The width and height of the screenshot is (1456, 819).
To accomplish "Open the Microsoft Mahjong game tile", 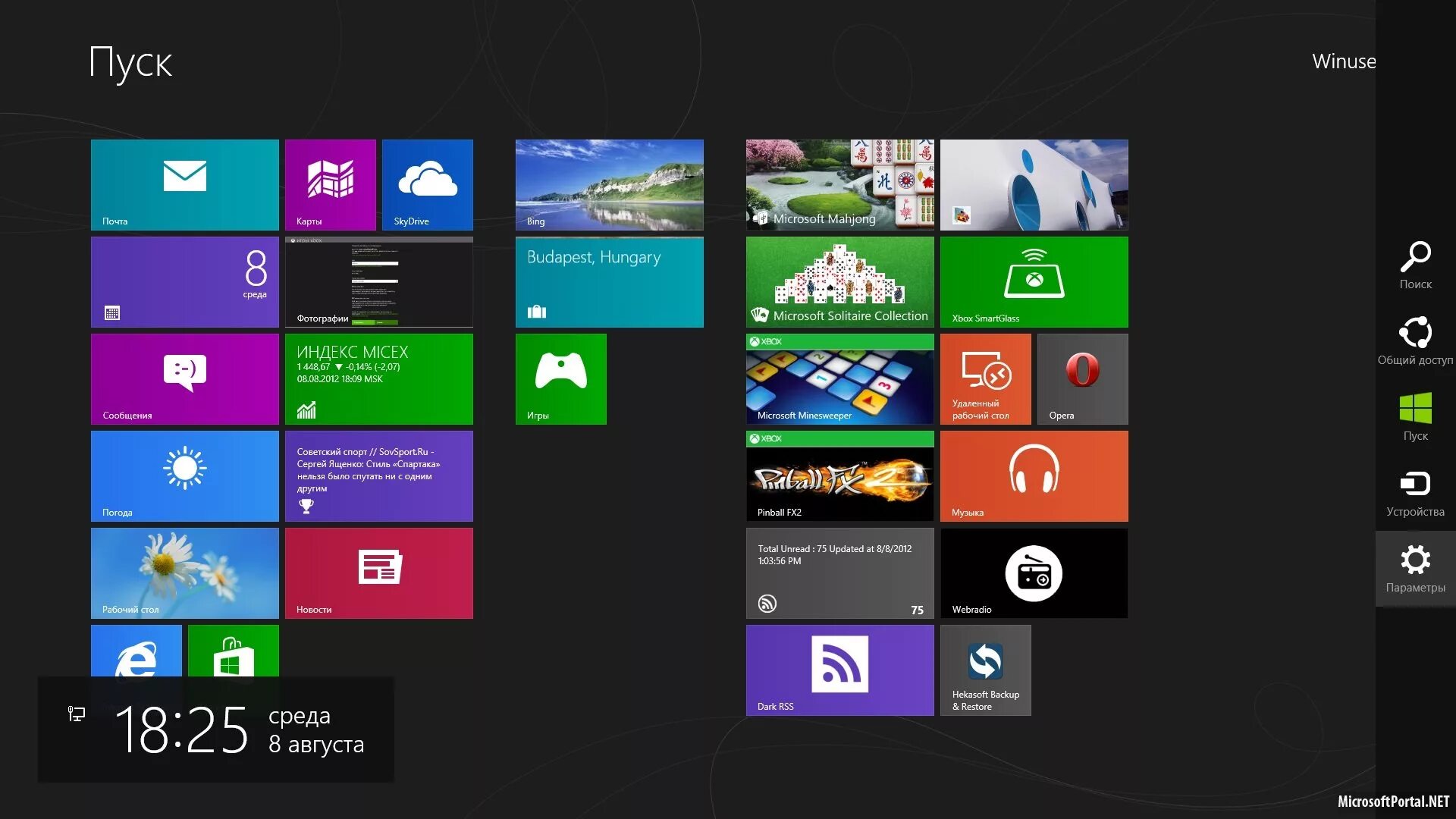I will (839, 184).
